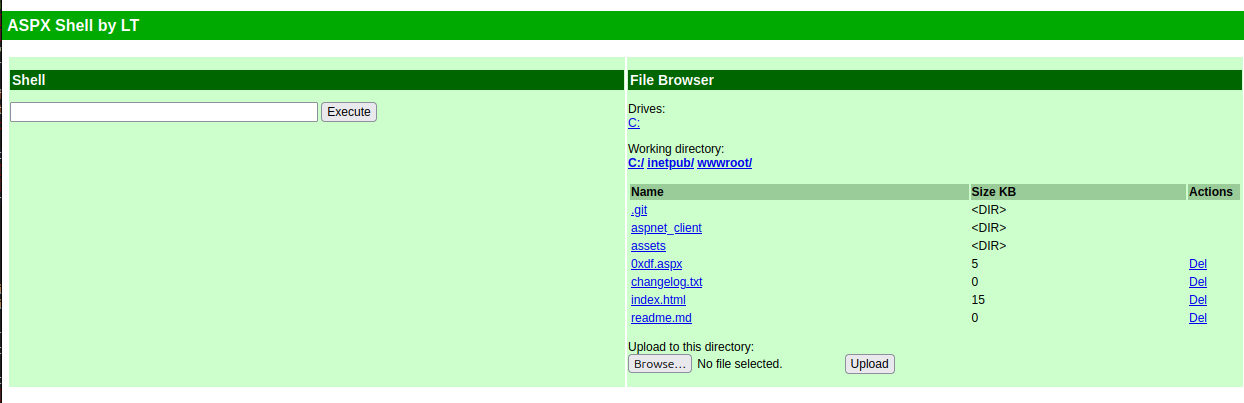Open the .git directory

click(x=639, y=210)
